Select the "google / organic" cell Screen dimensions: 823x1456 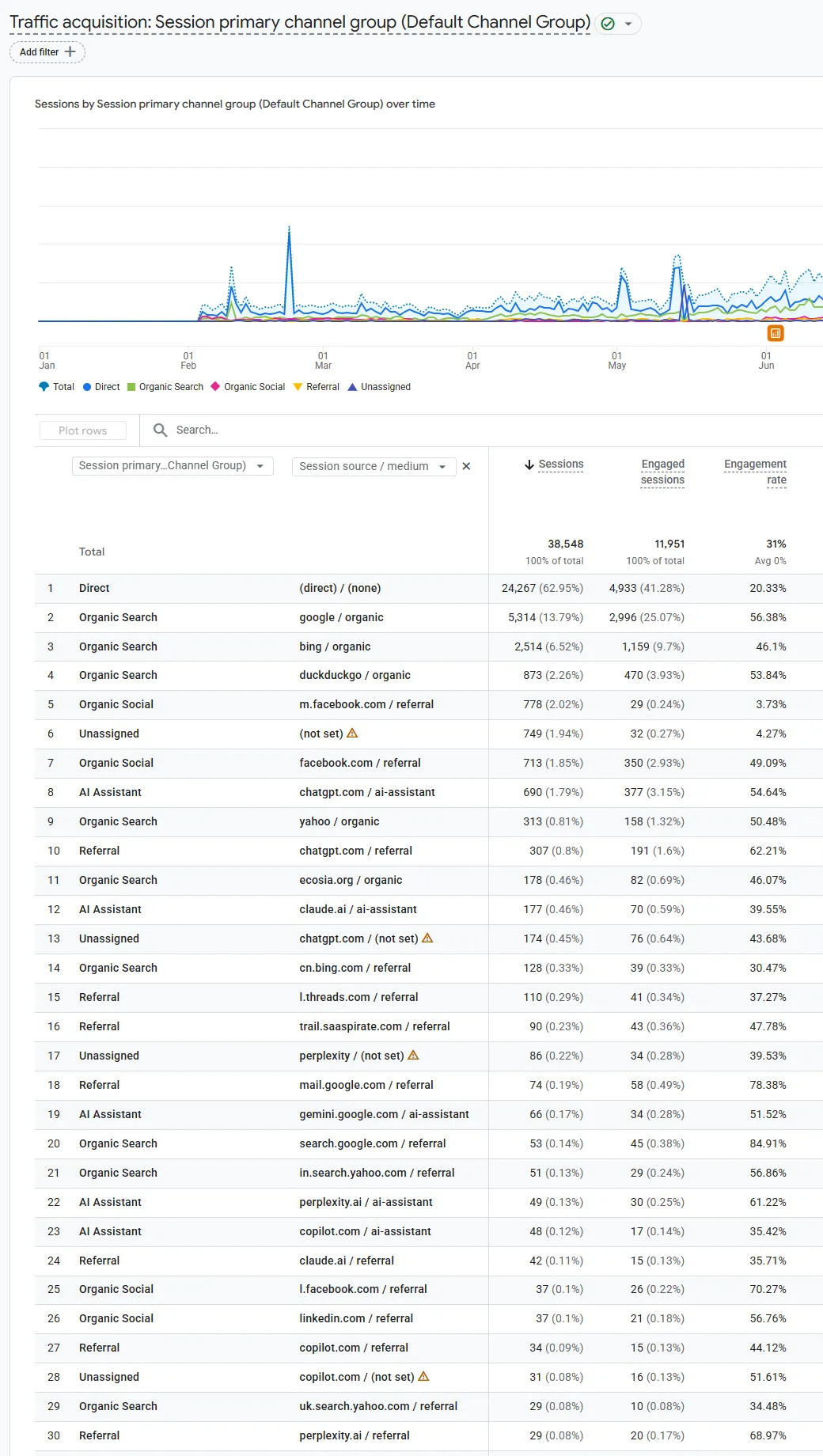tap(341, 617)
